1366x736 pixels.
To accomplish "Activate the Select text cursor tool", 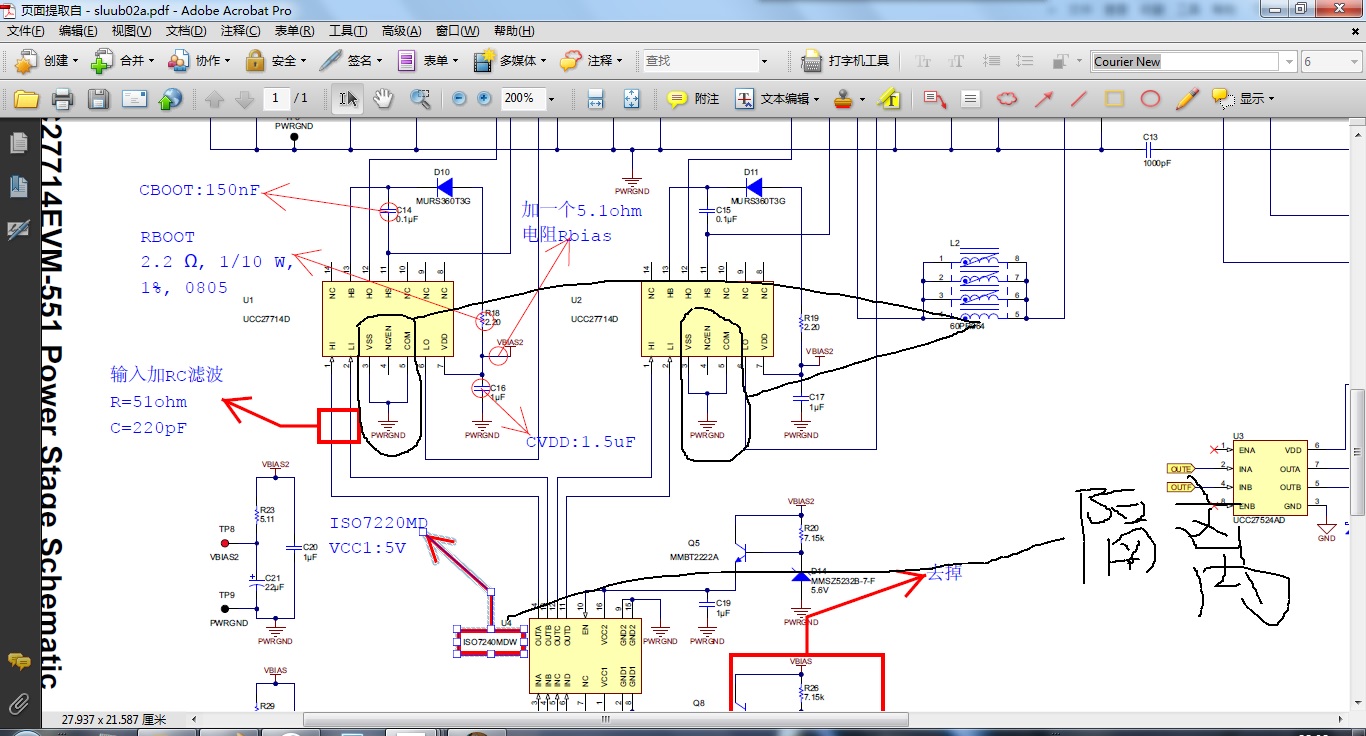I will pos(347,99).
